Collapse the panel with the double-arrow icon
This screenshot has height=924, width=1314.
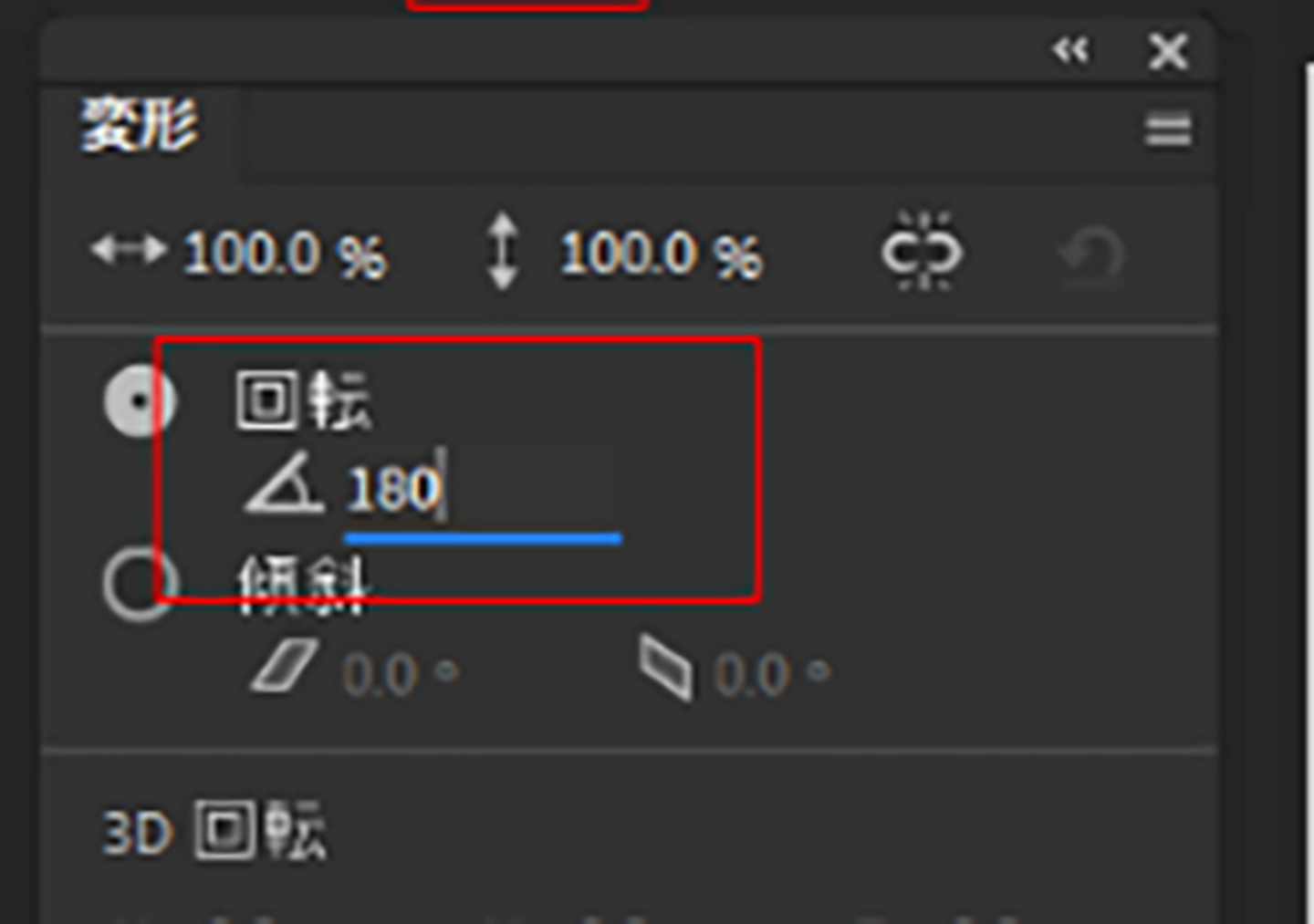[1070, 50]
